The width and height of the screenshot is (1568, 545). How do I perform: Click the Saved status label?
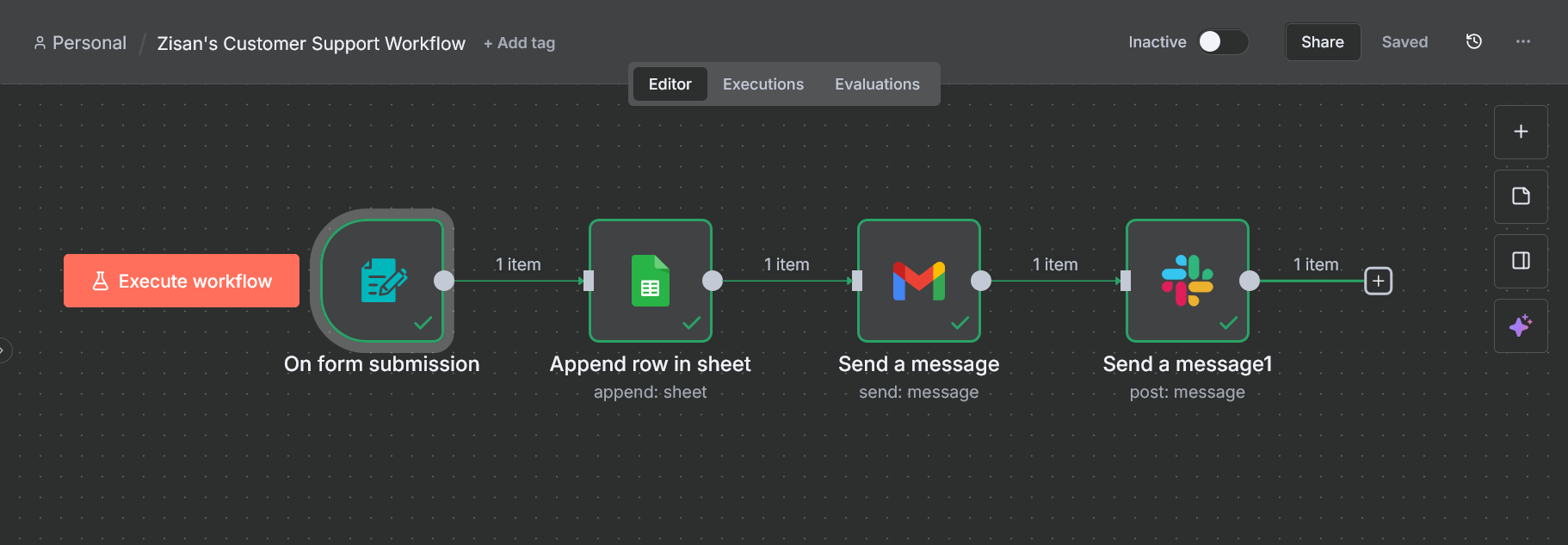pos(1404,41)
